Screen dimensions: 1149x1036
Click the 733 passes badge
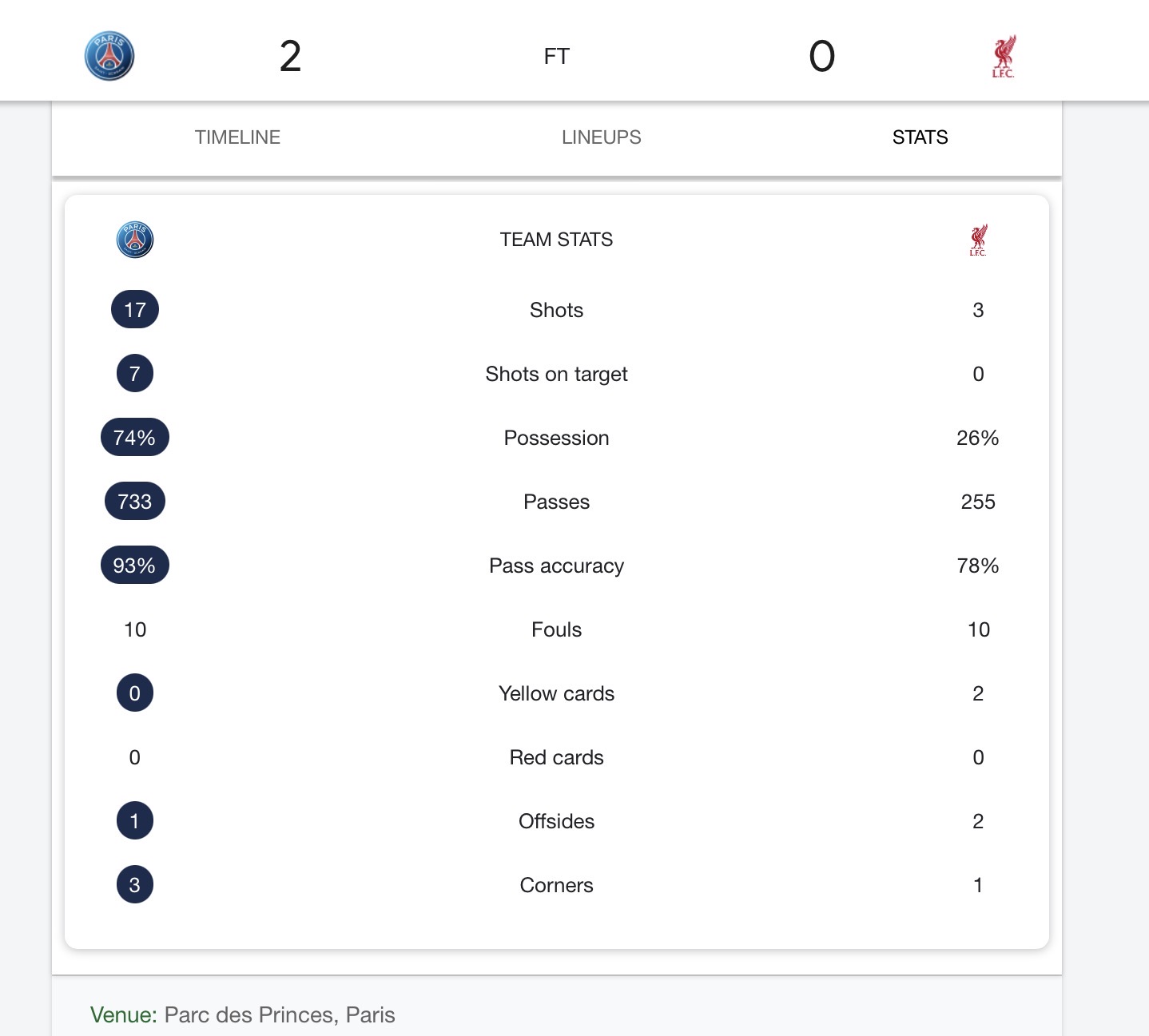135,502
